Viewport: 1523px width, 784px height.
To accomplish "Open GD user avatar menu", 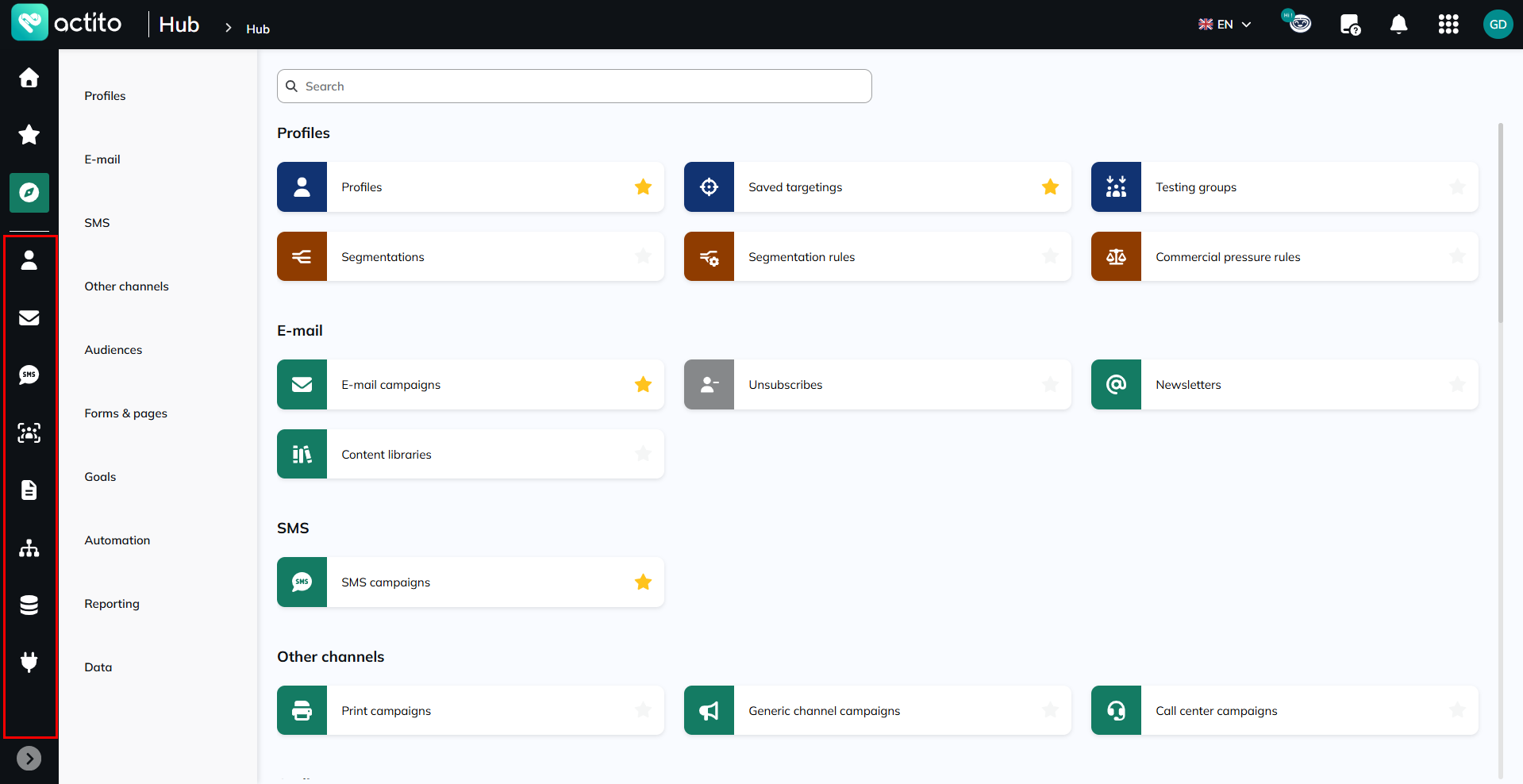I will coord(1498,25).
